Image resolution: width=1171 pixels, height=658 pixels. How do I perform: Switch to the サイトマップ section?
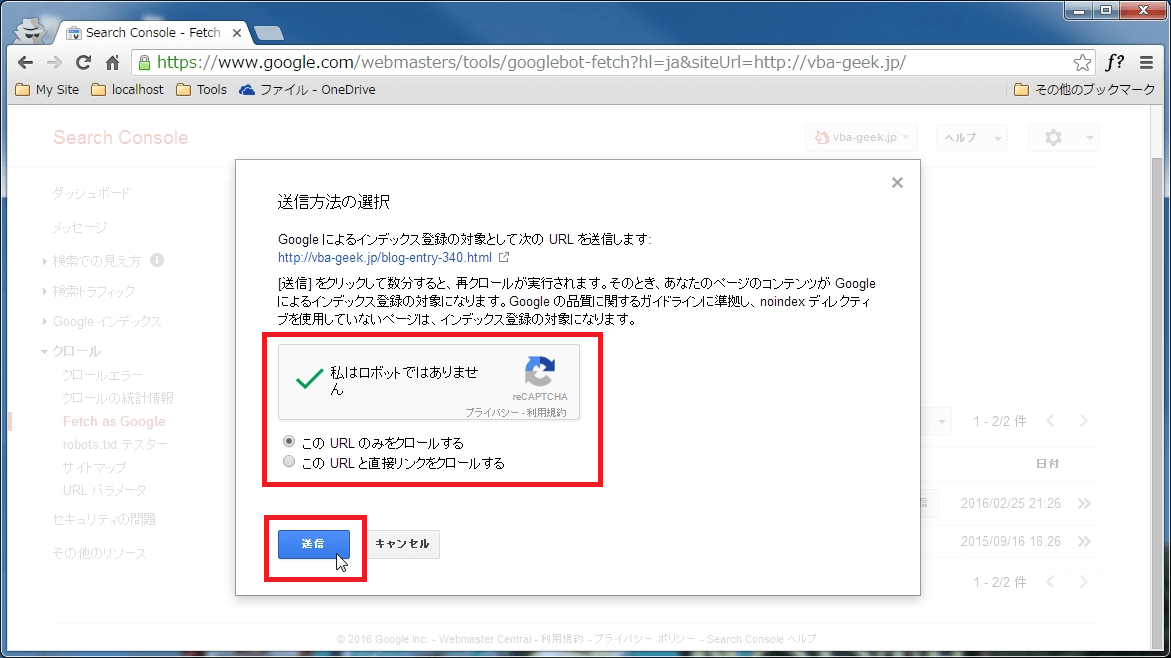(x=96, y=467)
